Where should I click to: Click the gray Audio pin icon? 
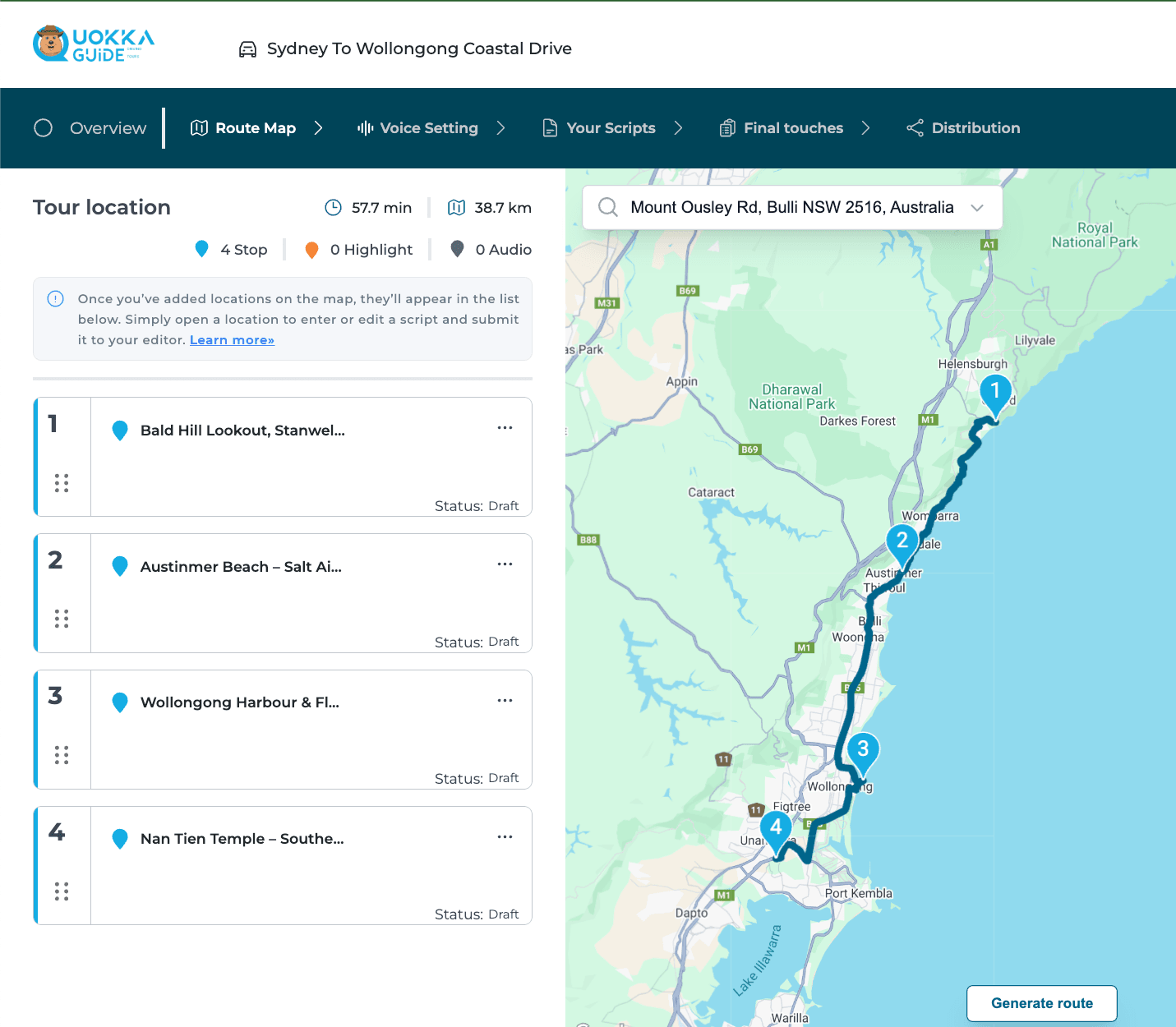click(458, 249)
